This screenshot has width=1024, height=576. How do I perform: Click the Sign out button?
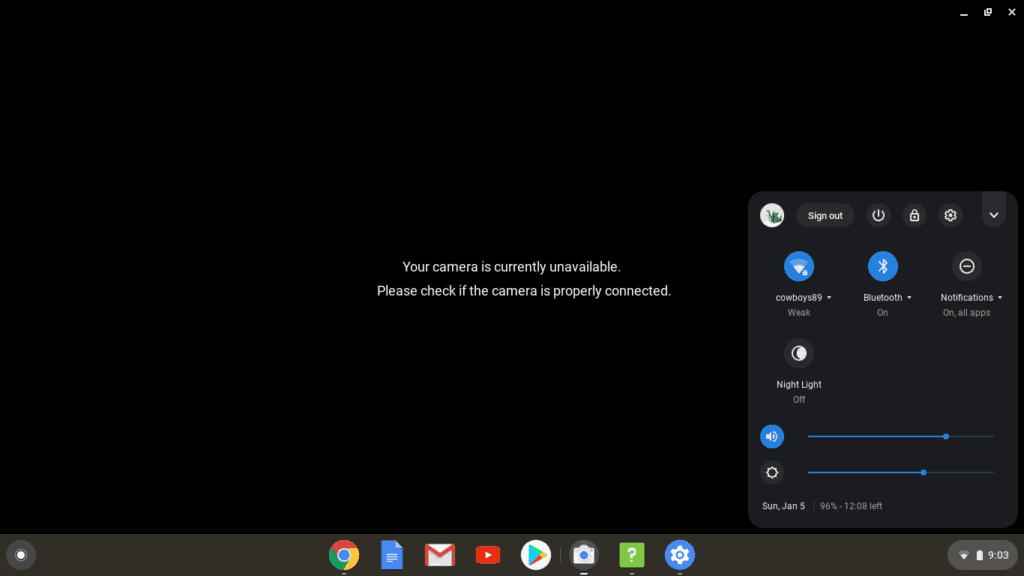[x=825, y=215]
